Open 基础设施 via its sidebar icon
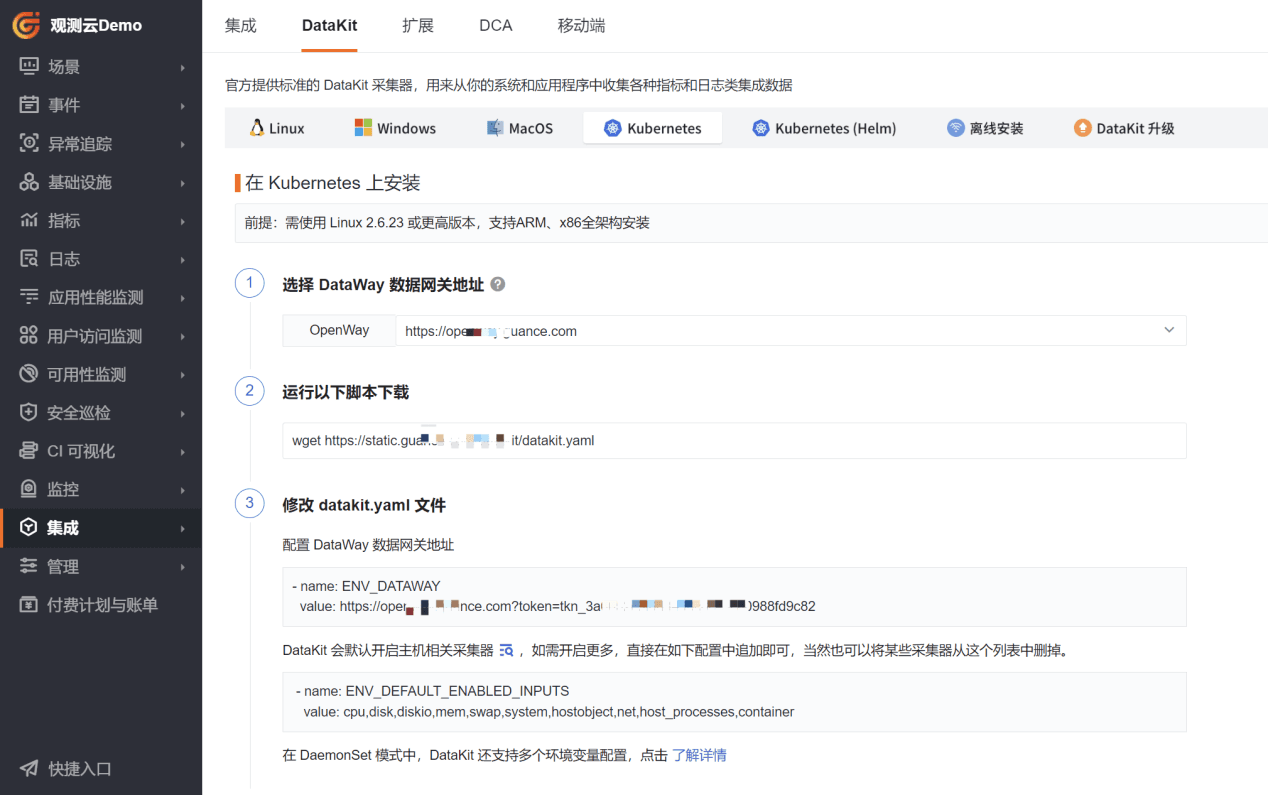This screenshot has height=795, width=1268. click(x=29, y=182)
